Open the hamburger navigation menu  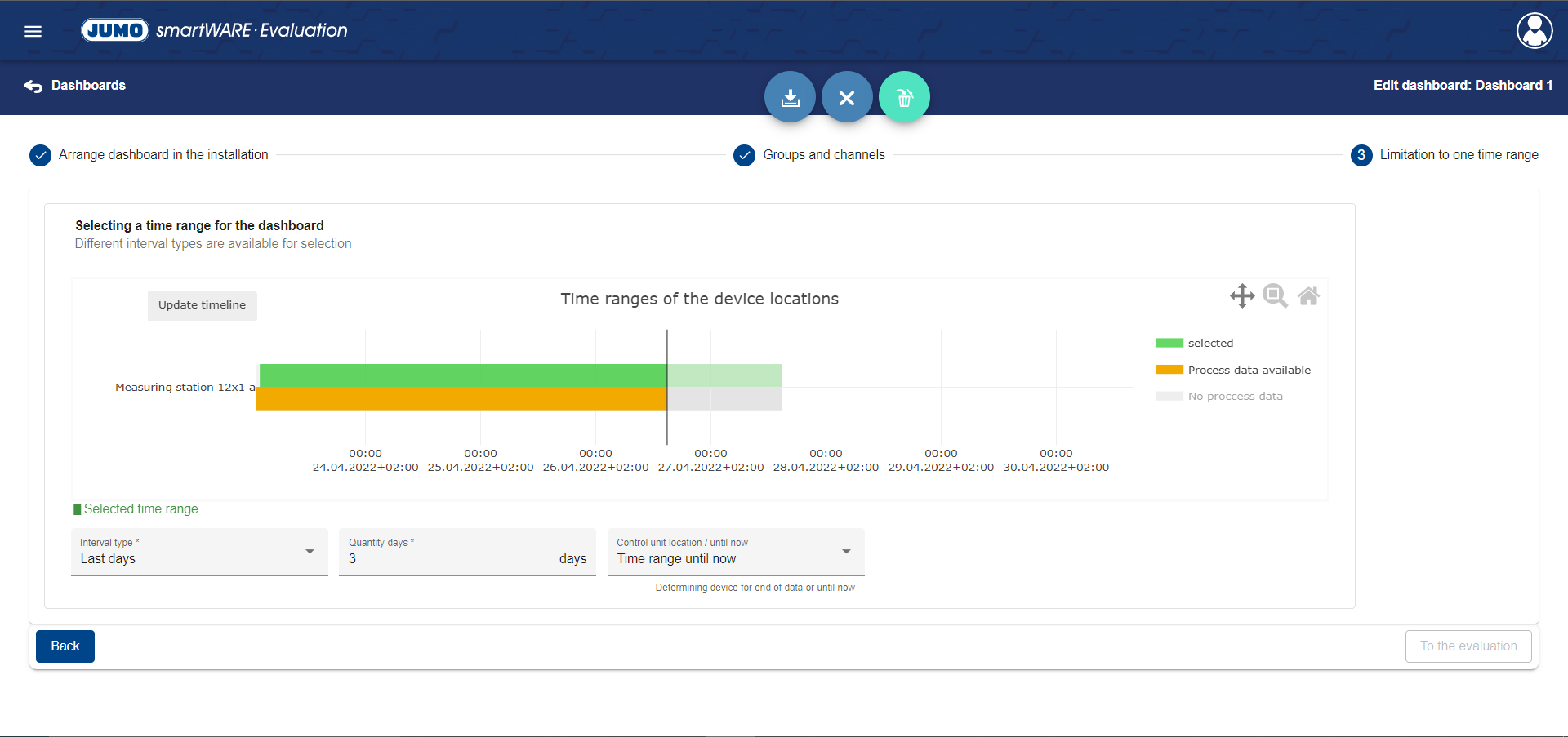[x=33, y=31]
